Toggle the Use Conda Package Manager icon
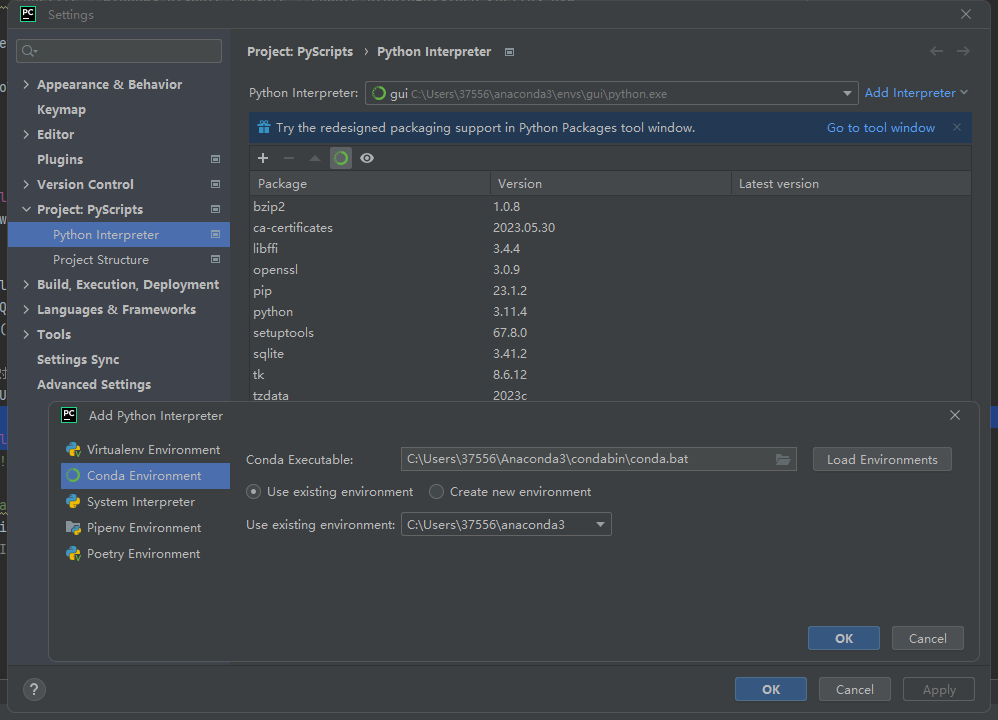Screen dimensions: 998x720 (x=341, y=158)
